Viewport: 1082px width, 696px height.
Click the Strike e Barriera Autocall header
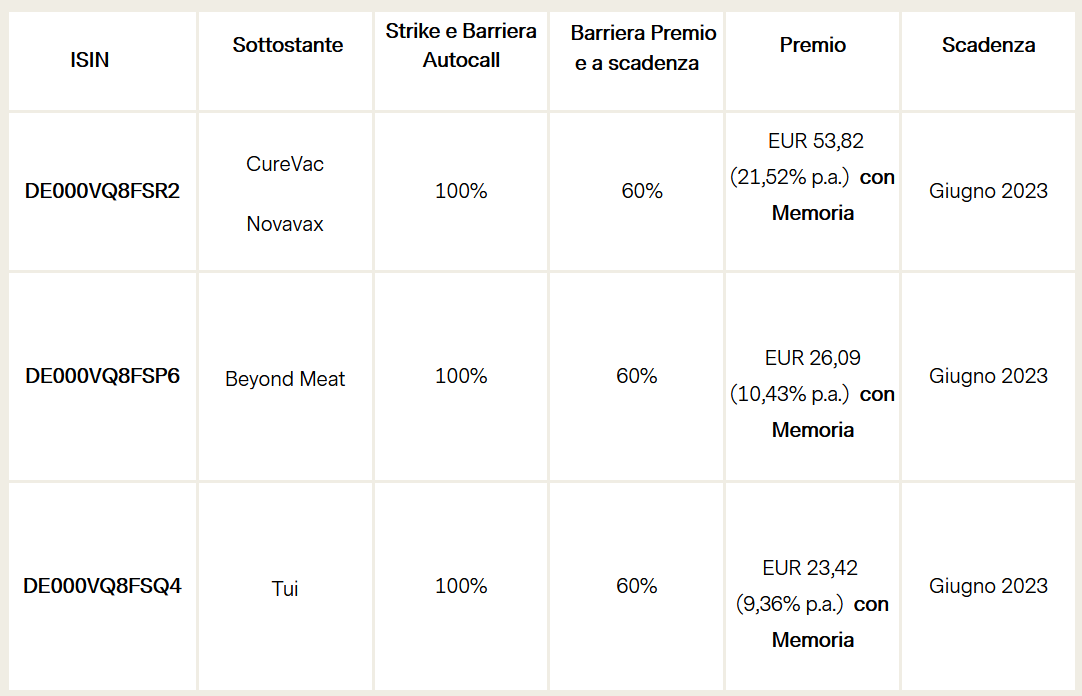click(x=461, y=46)
